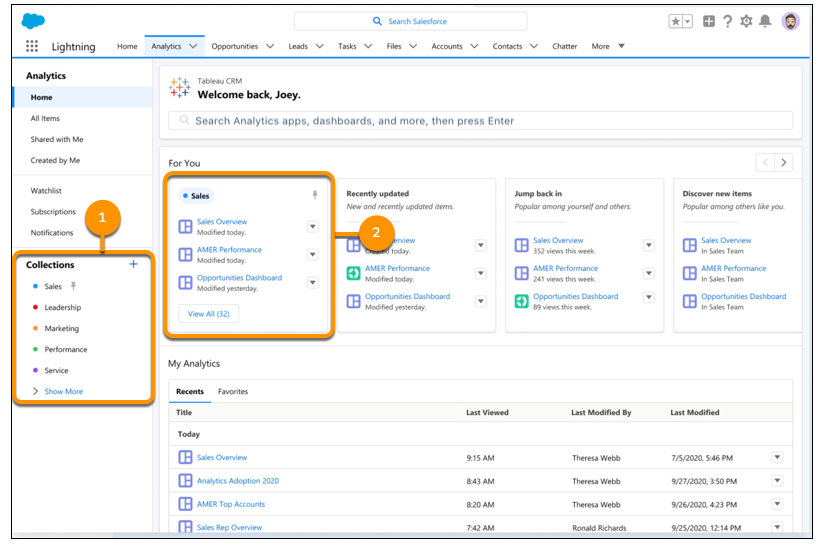Image resolution: width=822 pixels, height=547 pixels.
Task: Switch to the Recents tab
Action: coord(190,391)
